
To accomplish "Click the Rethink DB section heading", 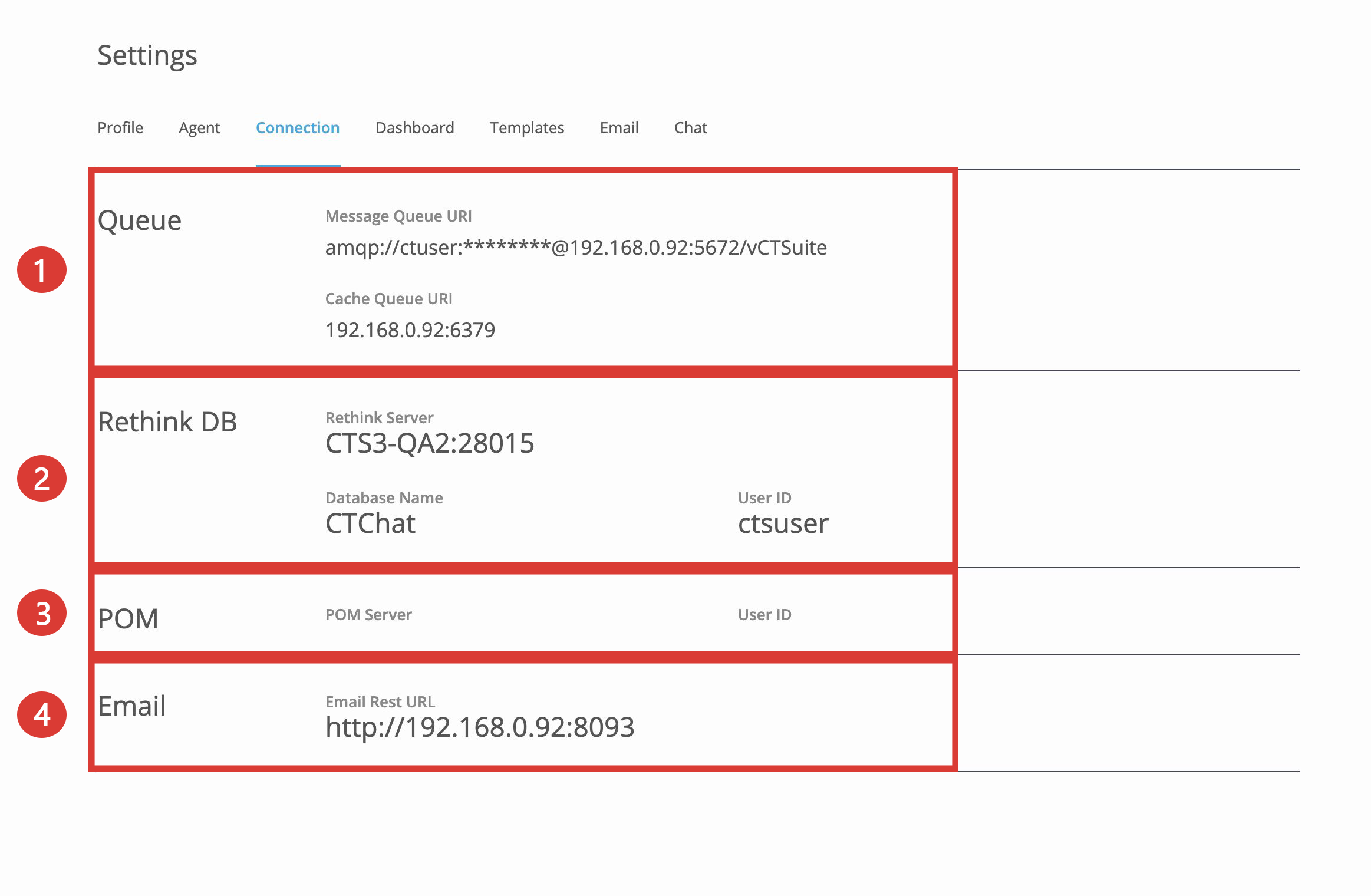I will click(x=167, y=422).
